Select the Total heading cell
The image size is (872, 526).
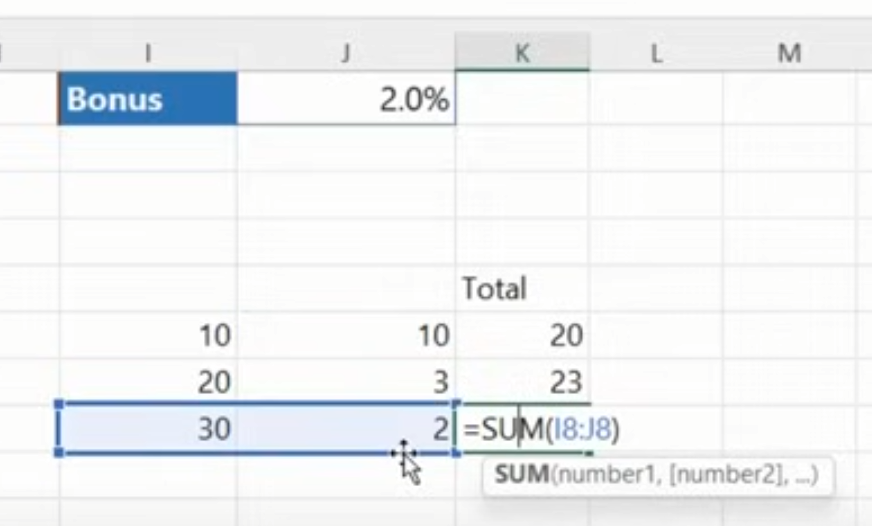(521, 289)
